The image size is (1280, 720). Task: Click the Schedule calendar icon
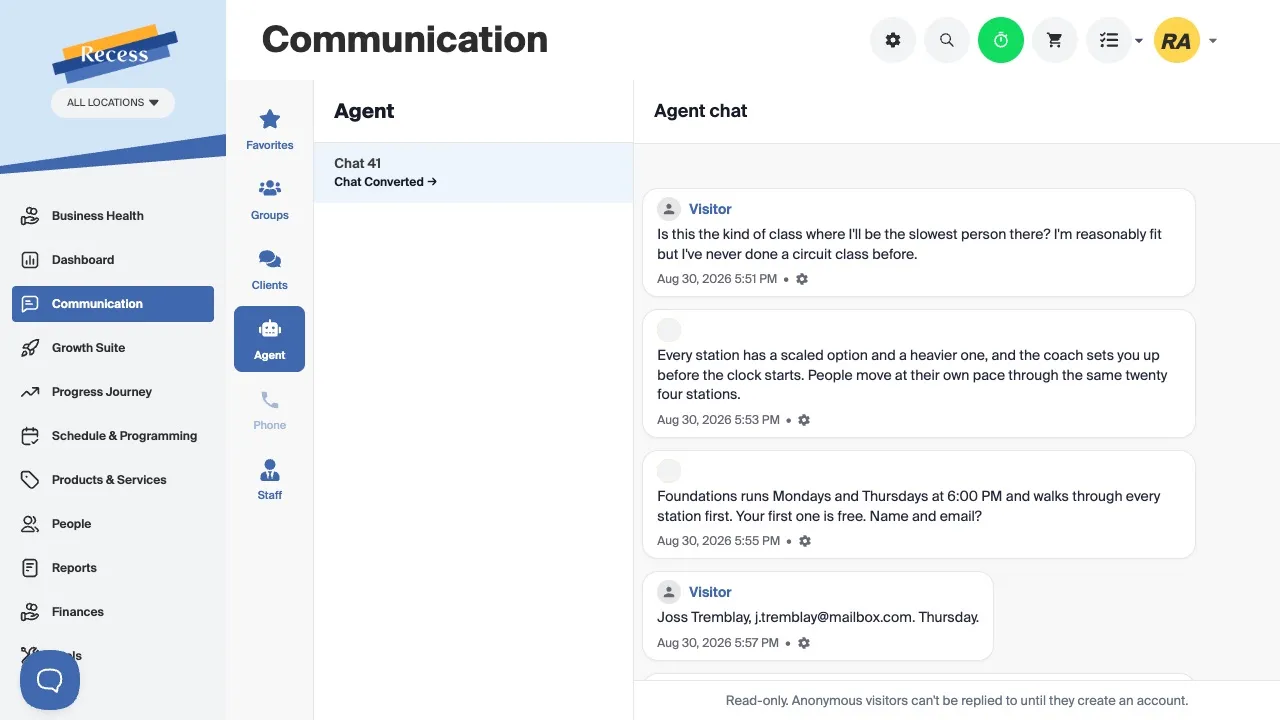pyautogui.click(x=30, y=436)
